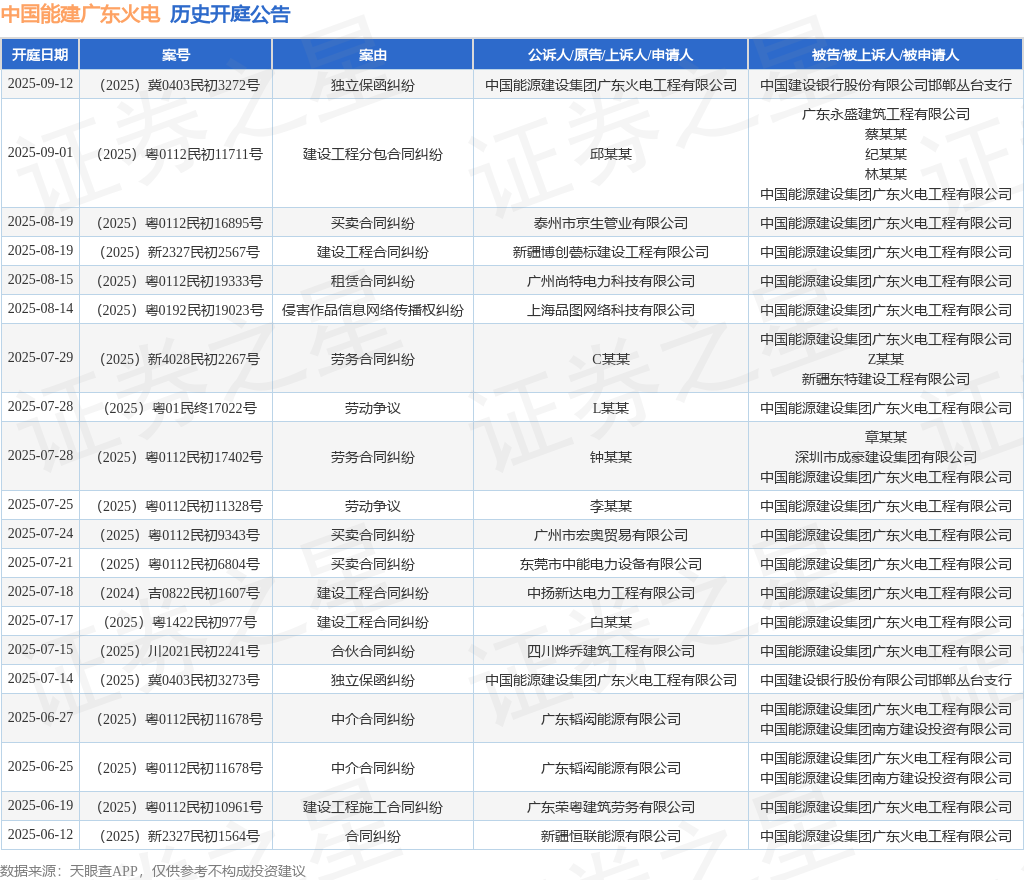Click plaintiff 钟某某
The image size is (1024, 880).
[x=611, y=457]
